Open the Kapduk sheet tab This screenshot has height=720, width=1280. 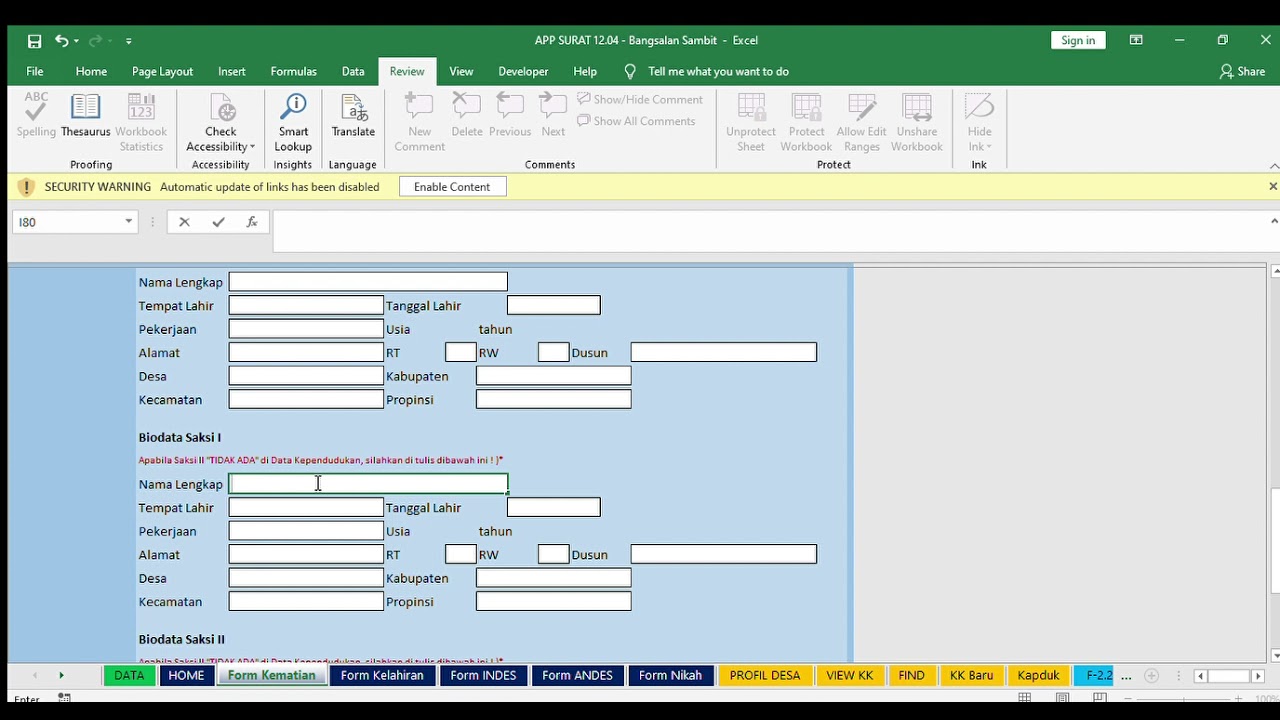point(1038,676)
